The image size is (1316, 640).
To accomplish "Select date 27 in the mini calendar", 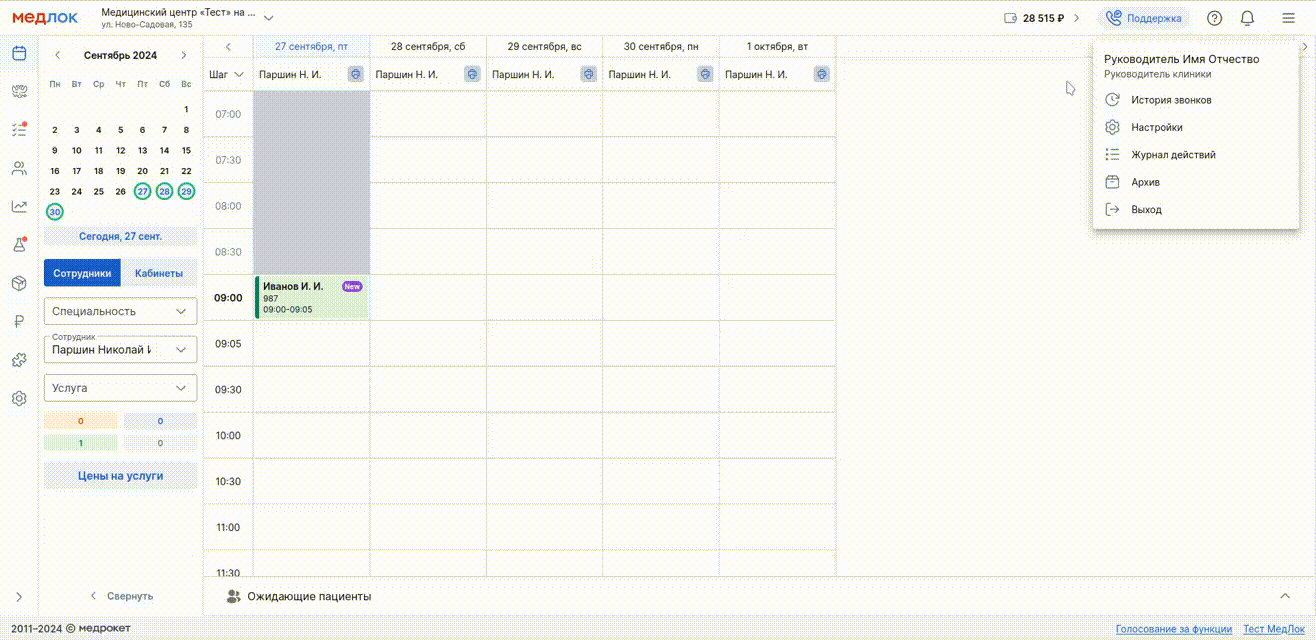I will [x=143, y=191].
